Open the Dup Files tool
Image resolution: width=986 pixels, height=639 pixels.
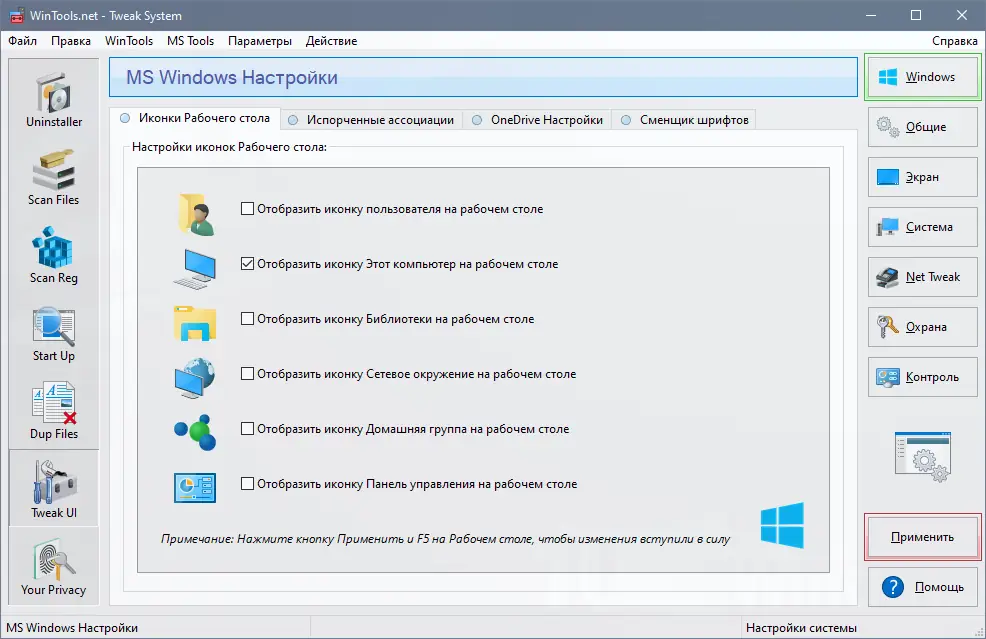53,412
